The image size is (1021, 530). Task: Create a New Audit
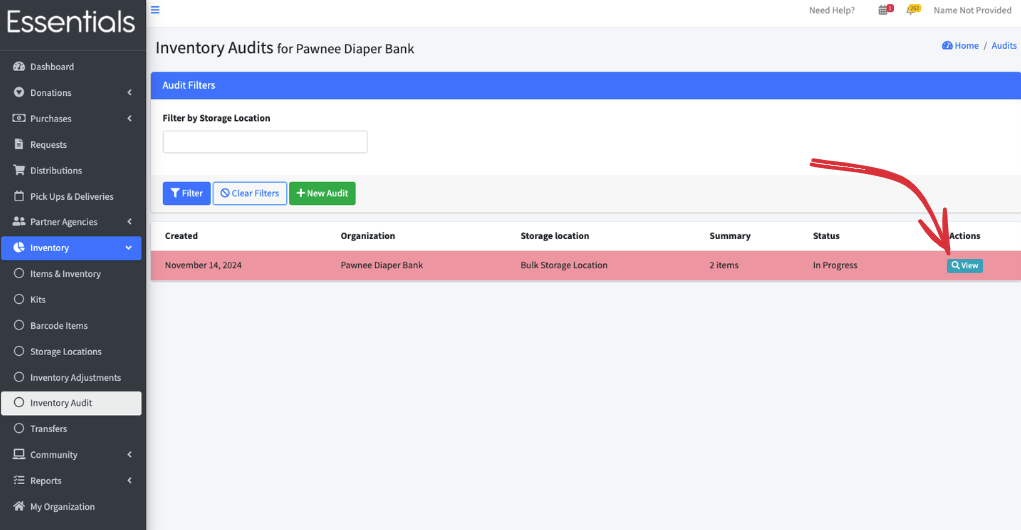tap(322, 193)
